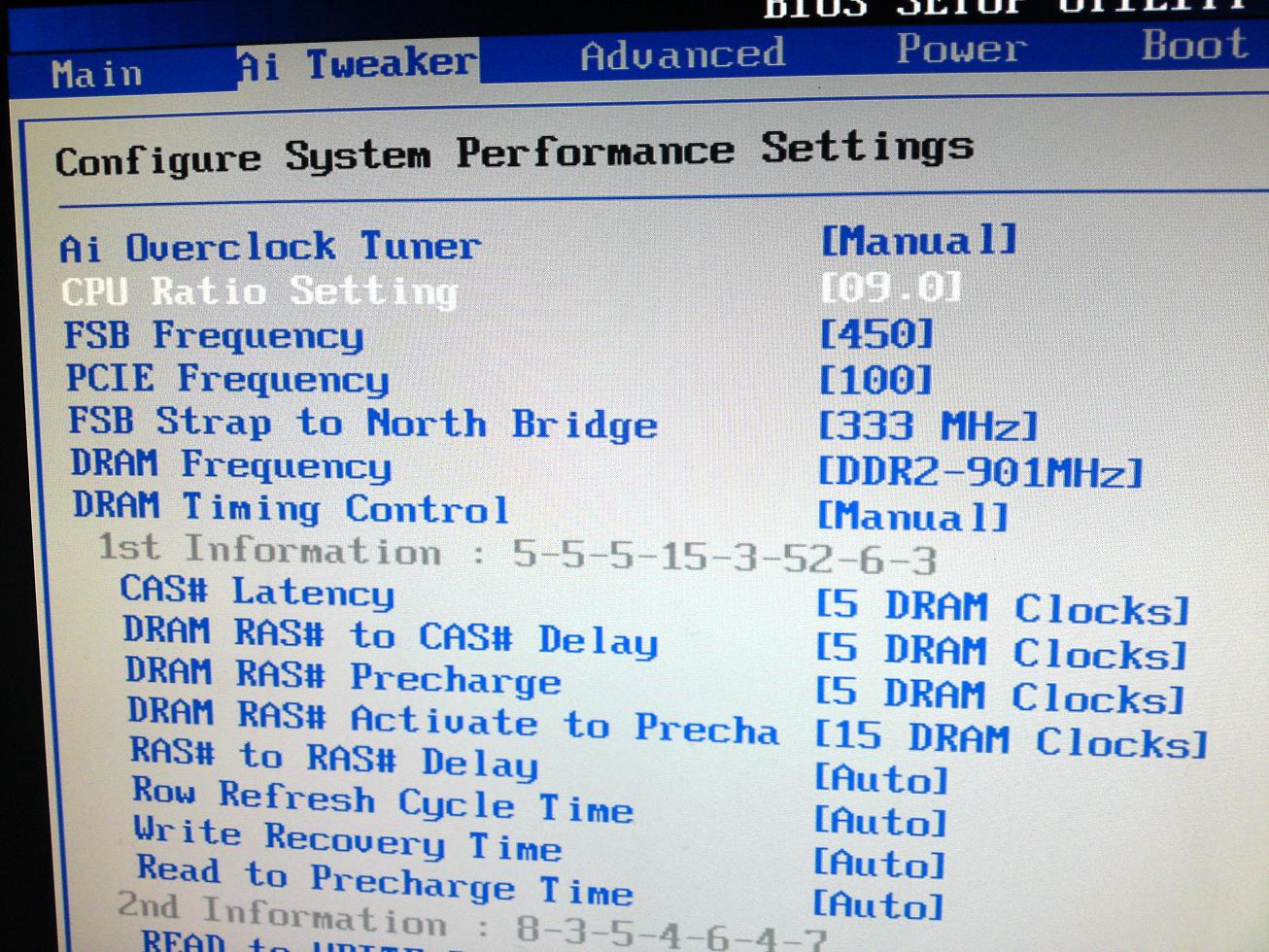Open the Main tab
The height and width of the screenshot is (952, 1269).
pos(96,74)
